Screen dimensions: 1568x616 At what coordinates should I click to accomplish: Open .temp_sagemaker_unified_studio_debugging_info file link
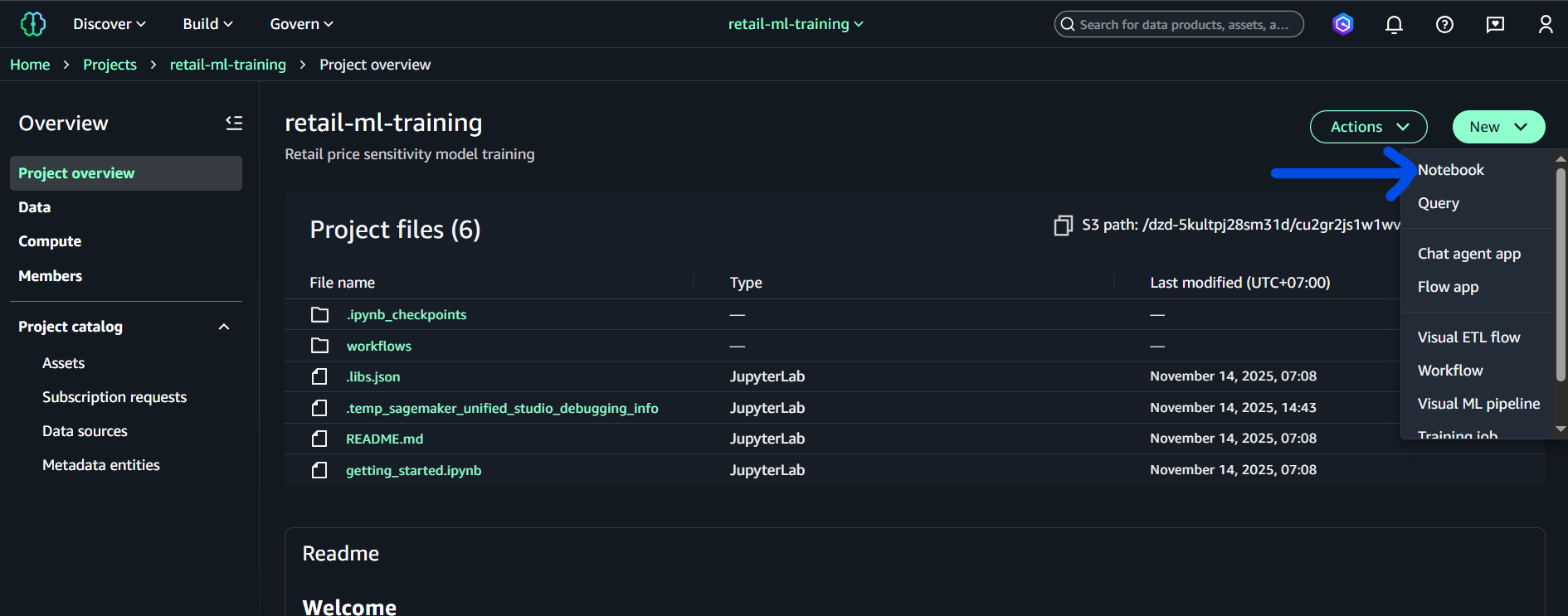coord(502,408)
